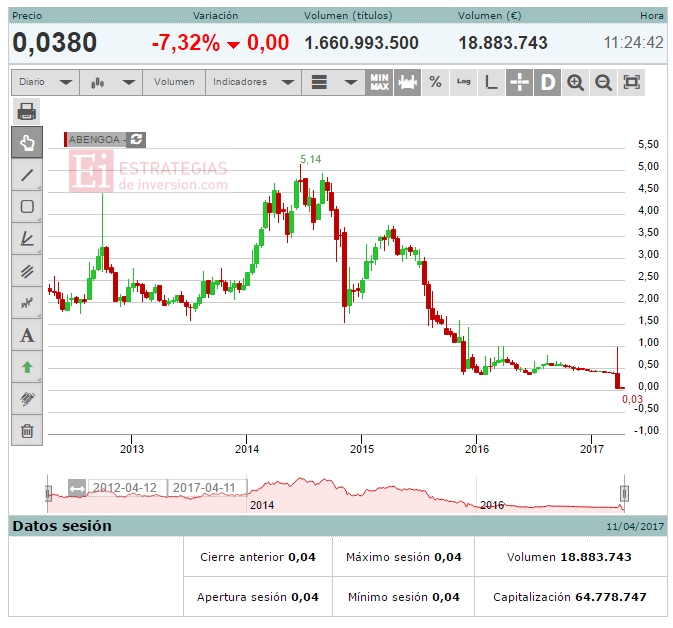Click the 11:24:42 time value
673x628 pixels.
coord(634,42)
